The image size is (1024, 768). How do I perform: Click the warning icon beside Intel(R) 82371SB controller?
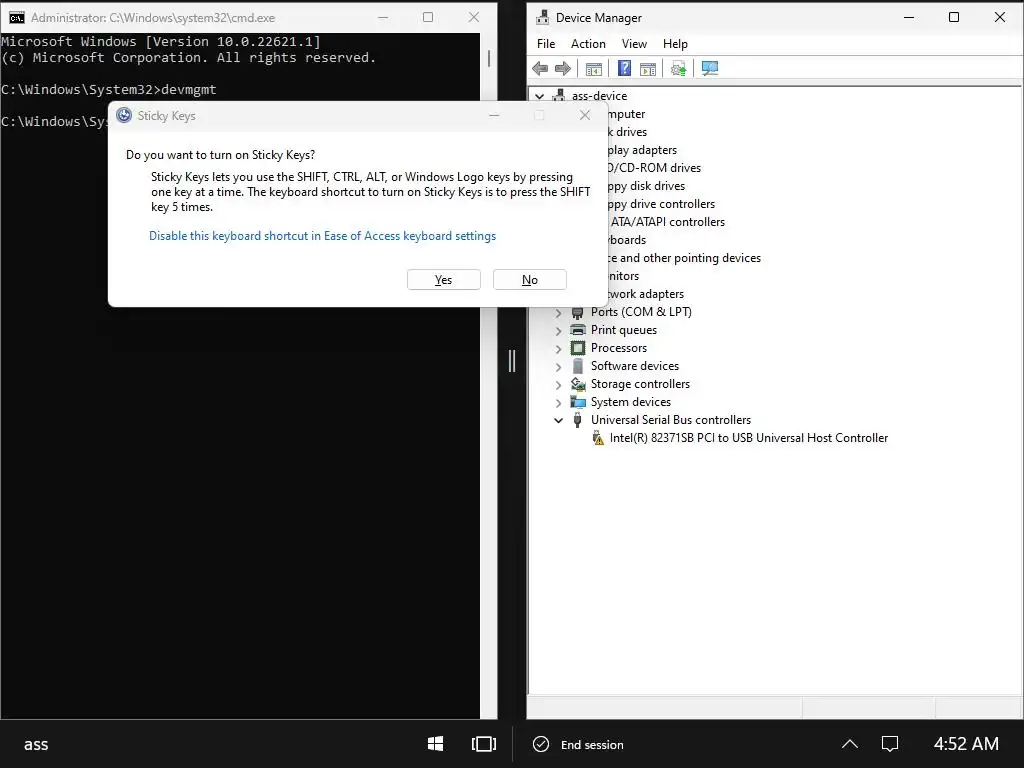pos(598,438)
